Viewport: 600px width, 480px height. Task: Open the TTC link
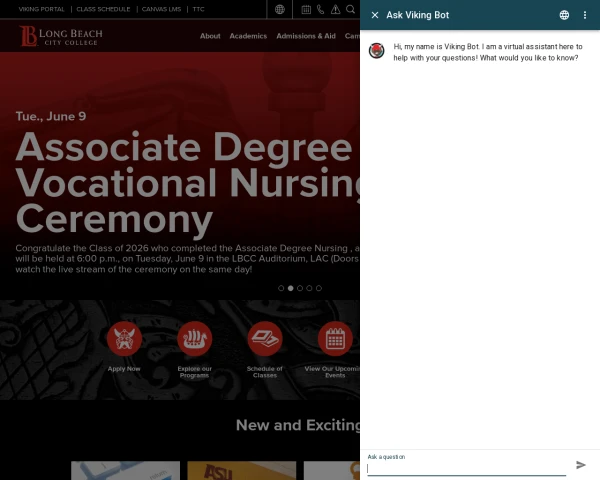coord(198,9)
